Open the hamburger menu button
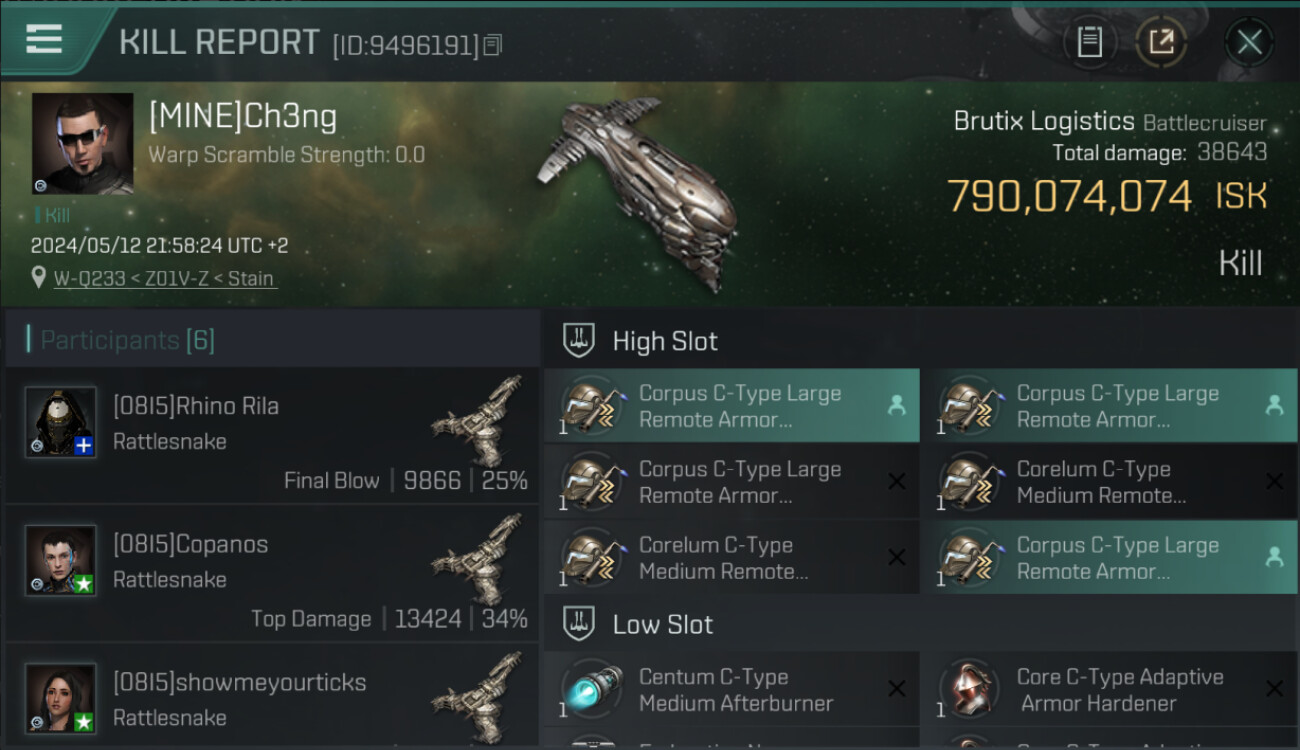The width and height of the screenshot is (1300, 750). 44,39
